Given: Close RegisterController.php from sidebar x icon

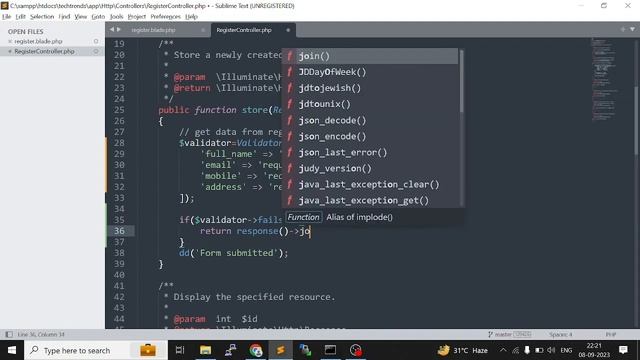Looking at the screenshot, I should pos(10,51).
